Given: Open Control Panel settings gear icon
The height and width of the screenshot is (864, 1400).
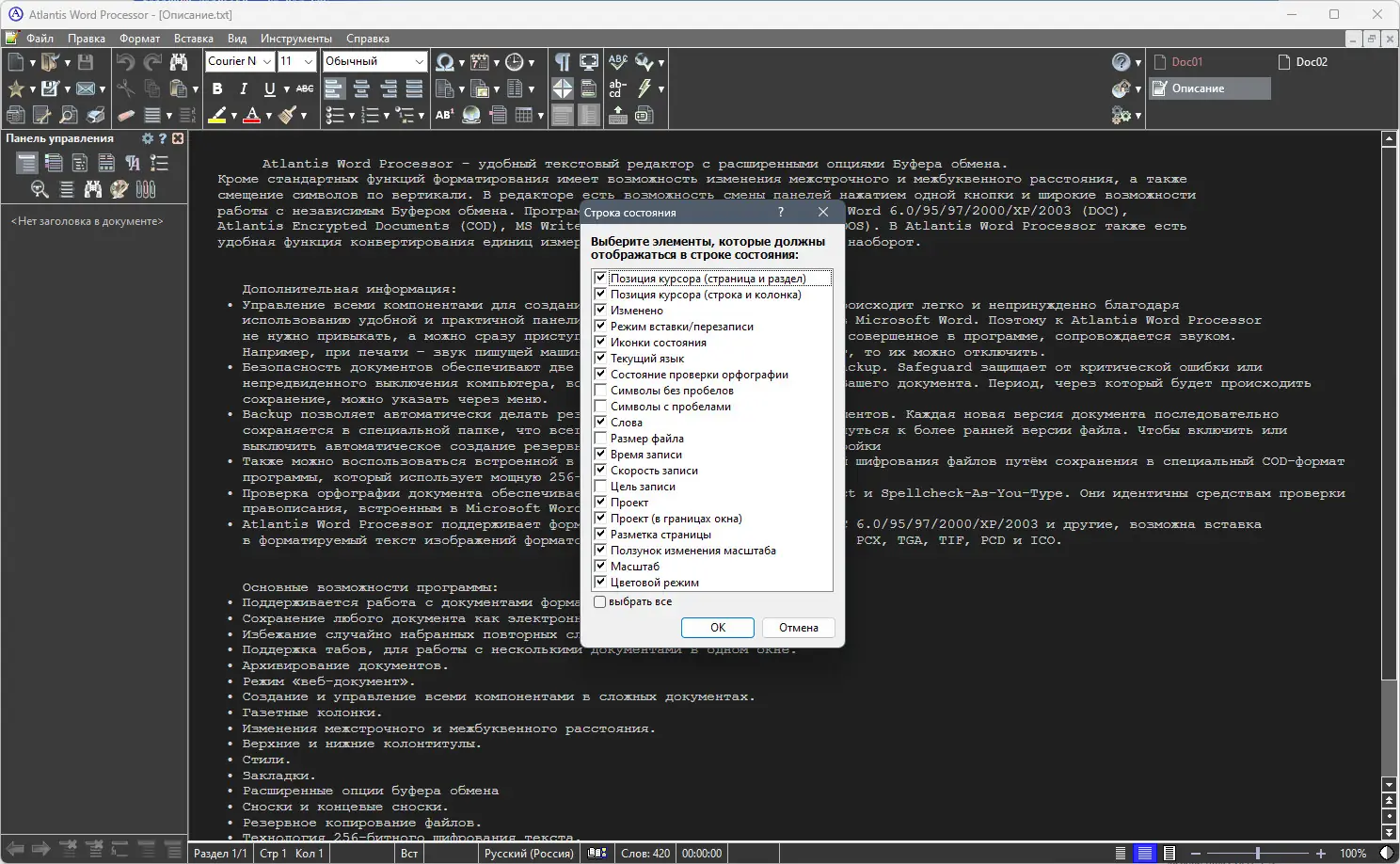Looking at the screenshot, I should coord(147,138).
